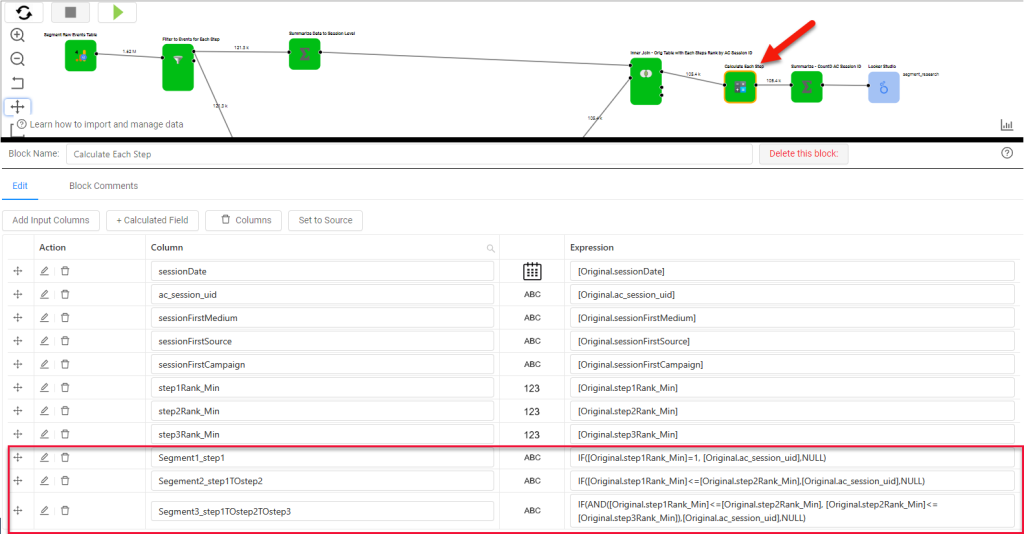Select the Summarize Data to Session Level block
The height and width of the screenshot is (534, 1024).
tap(304, 54)
